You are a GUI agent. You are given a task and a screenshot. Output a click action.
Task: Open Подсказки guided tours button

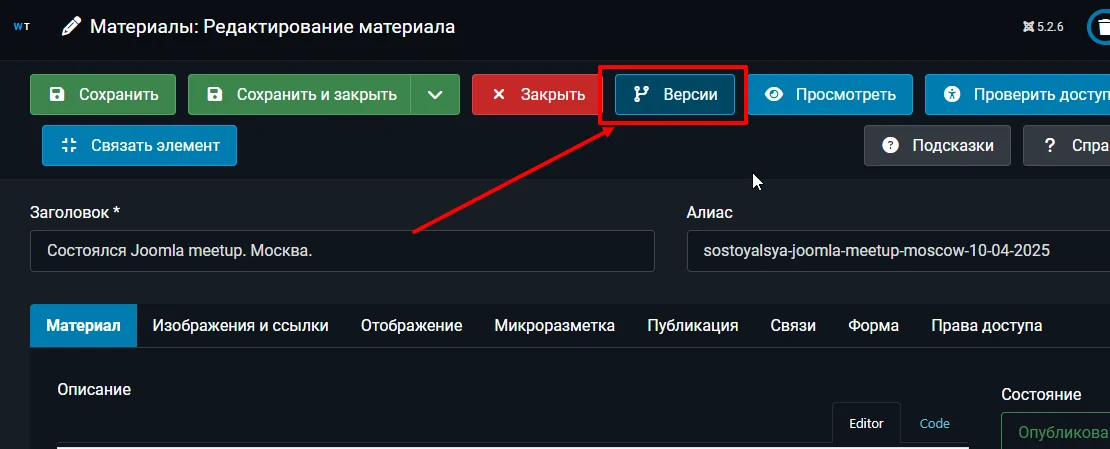(x=937, y=145)
